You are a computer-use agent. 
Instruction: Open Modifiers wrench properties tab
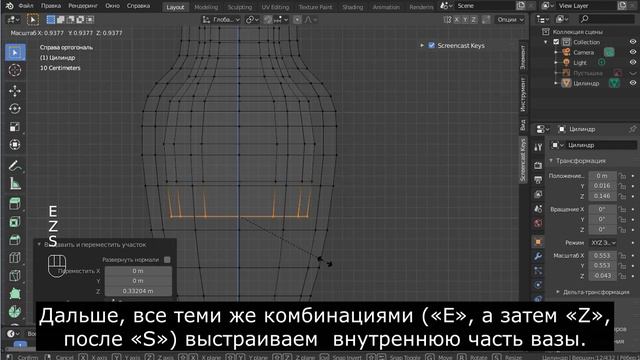(538, 256)
